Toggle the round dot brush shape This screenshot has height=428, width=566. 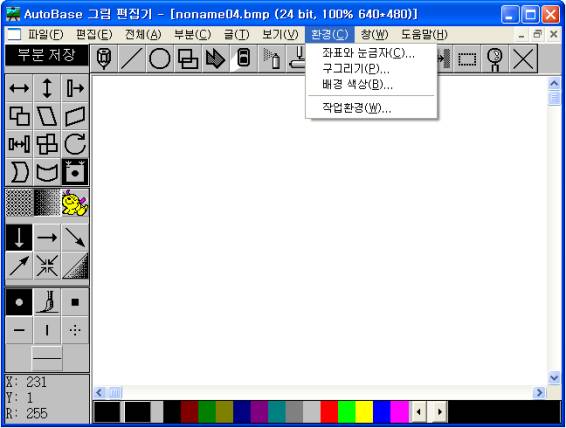19,302
